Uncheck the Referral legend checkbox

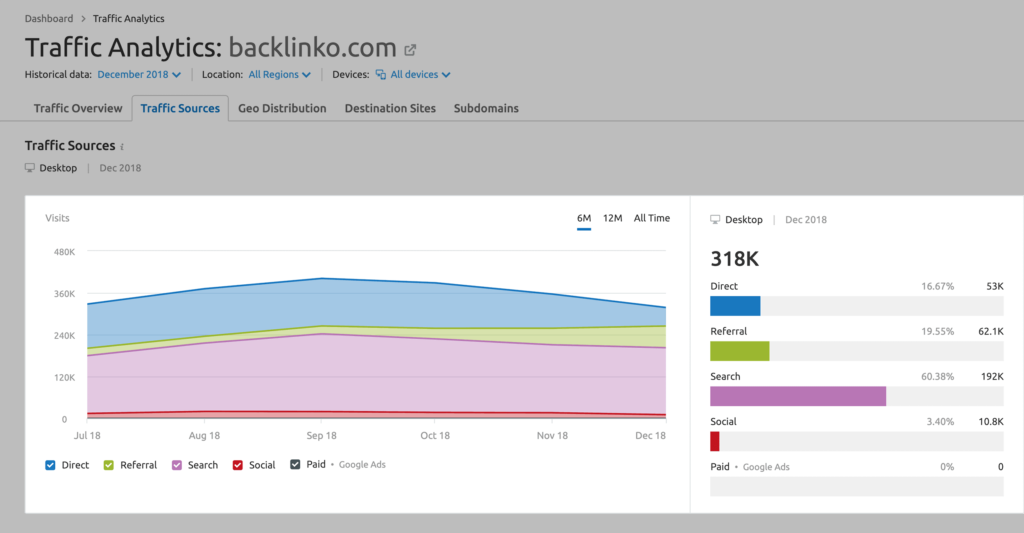(x=109, y=465)
